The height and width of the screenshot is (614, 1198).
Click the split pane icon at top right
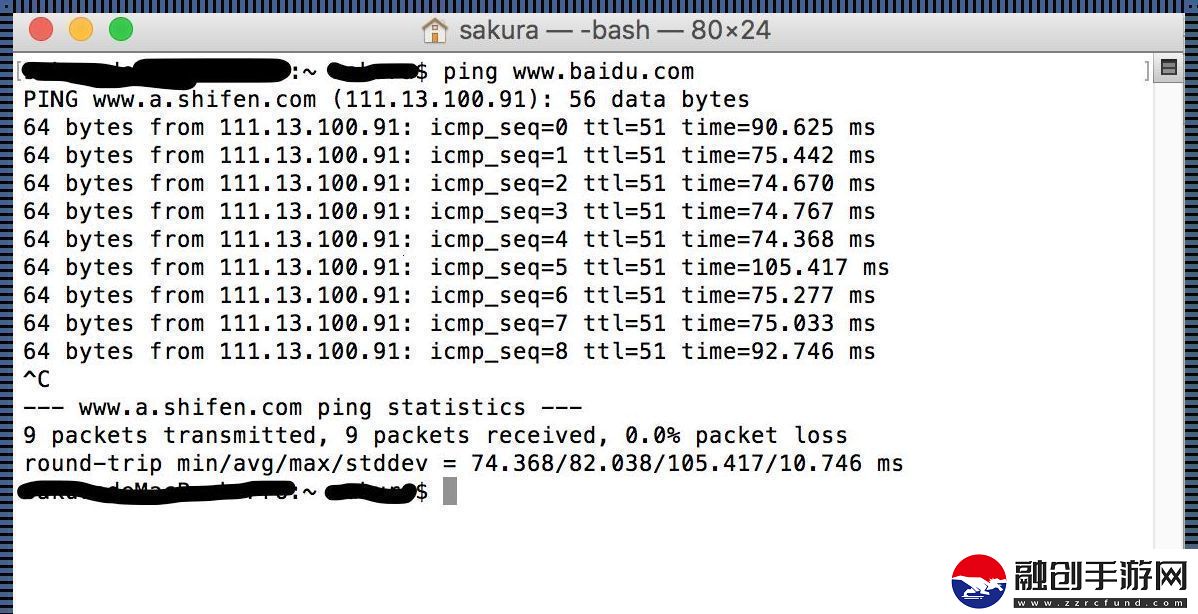1168,68
